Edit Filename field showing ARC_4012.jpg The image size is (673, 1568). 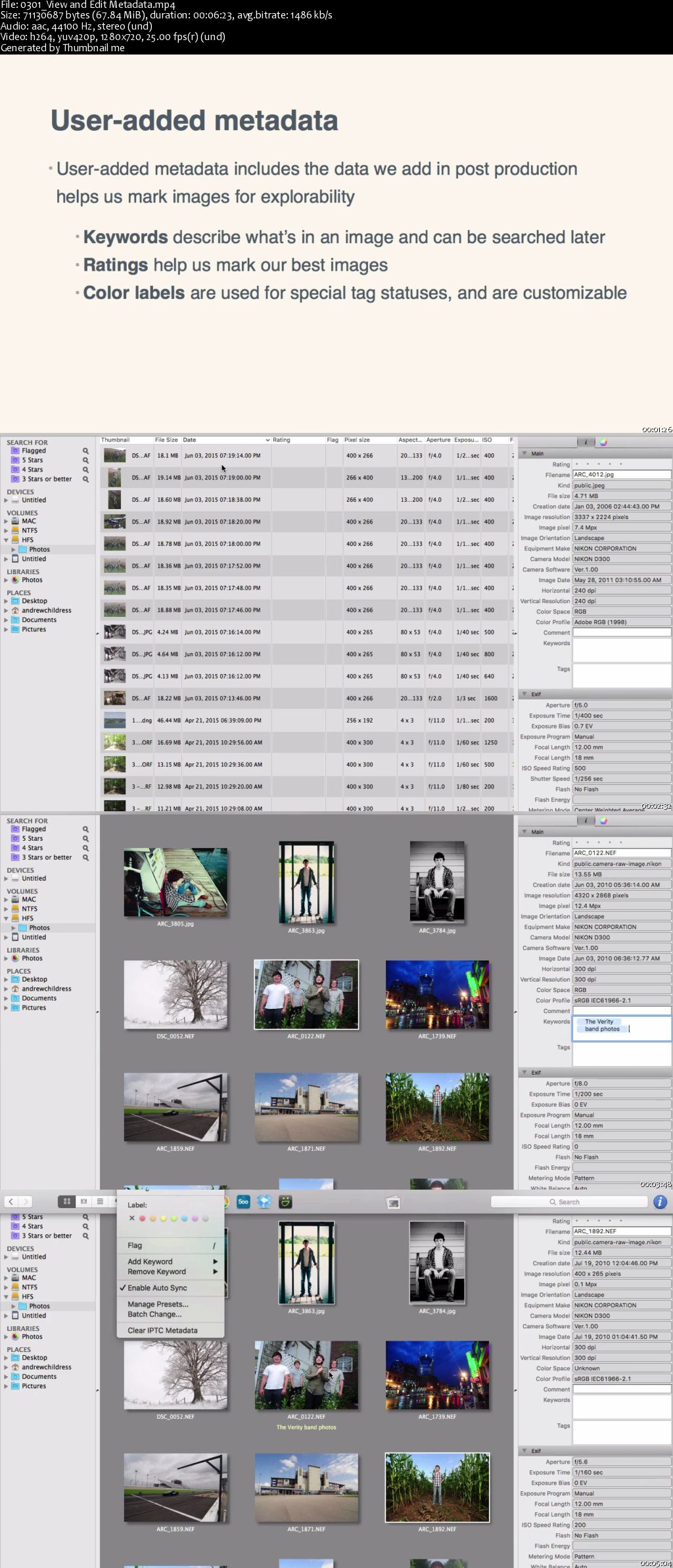[622, 475]
